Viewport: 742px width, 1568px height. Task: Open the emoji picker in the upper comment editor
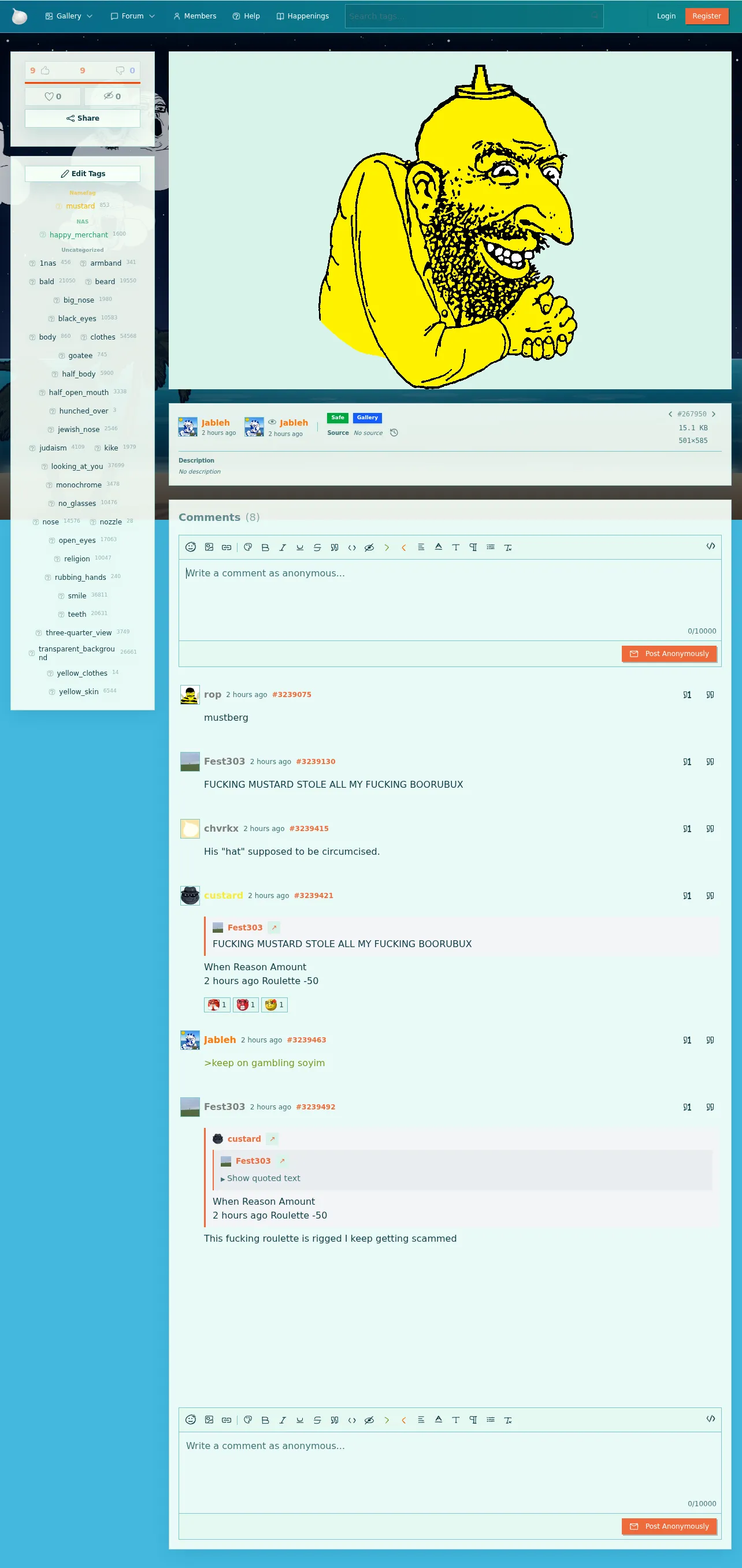(191, 546)
